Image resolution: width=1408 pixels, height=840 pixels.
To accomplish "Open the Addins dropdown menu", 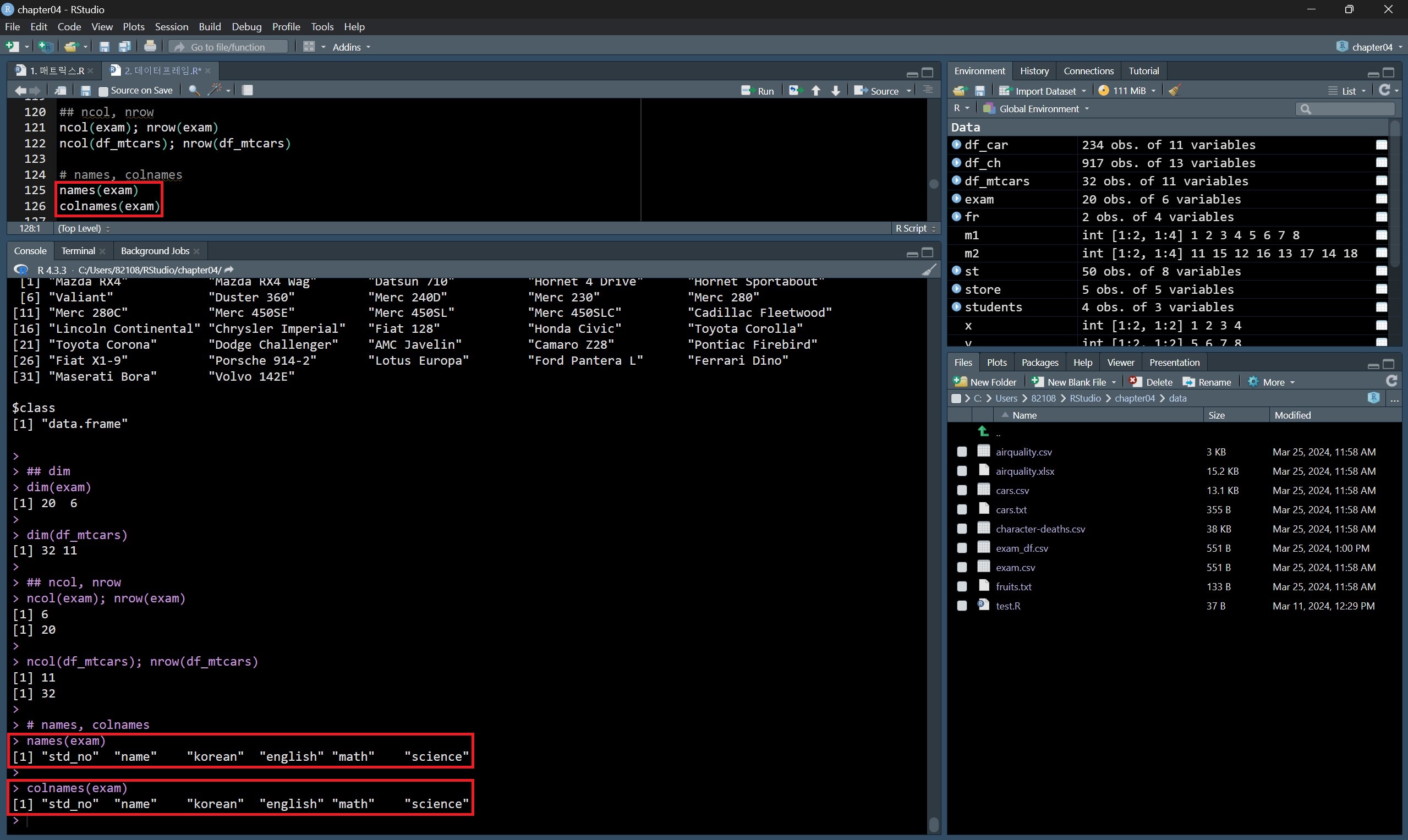I will click(351, 47).
